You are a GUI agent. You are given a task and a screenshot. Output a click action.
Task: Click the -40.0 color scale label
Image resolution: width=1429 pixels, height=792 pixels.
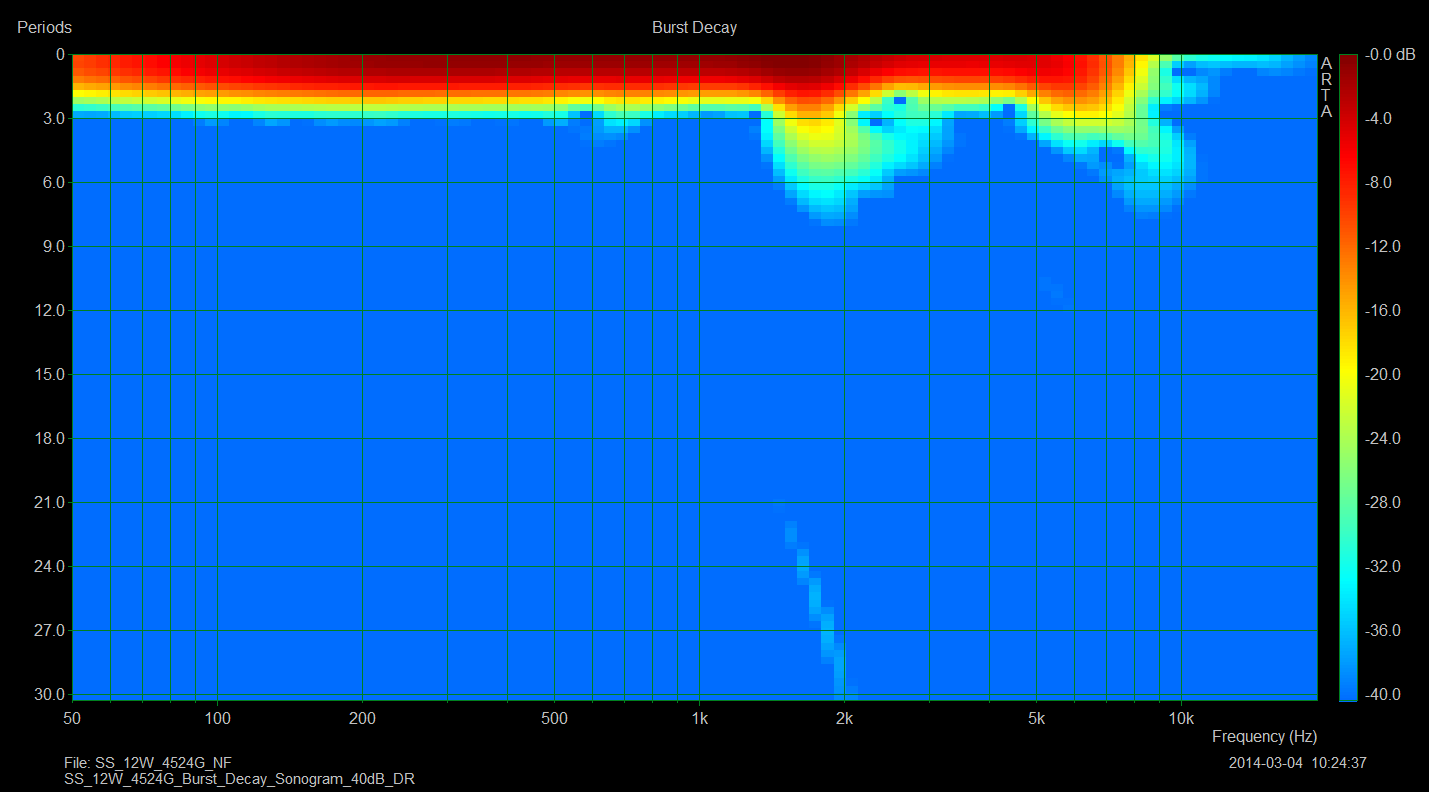(x=1384, y=695)
